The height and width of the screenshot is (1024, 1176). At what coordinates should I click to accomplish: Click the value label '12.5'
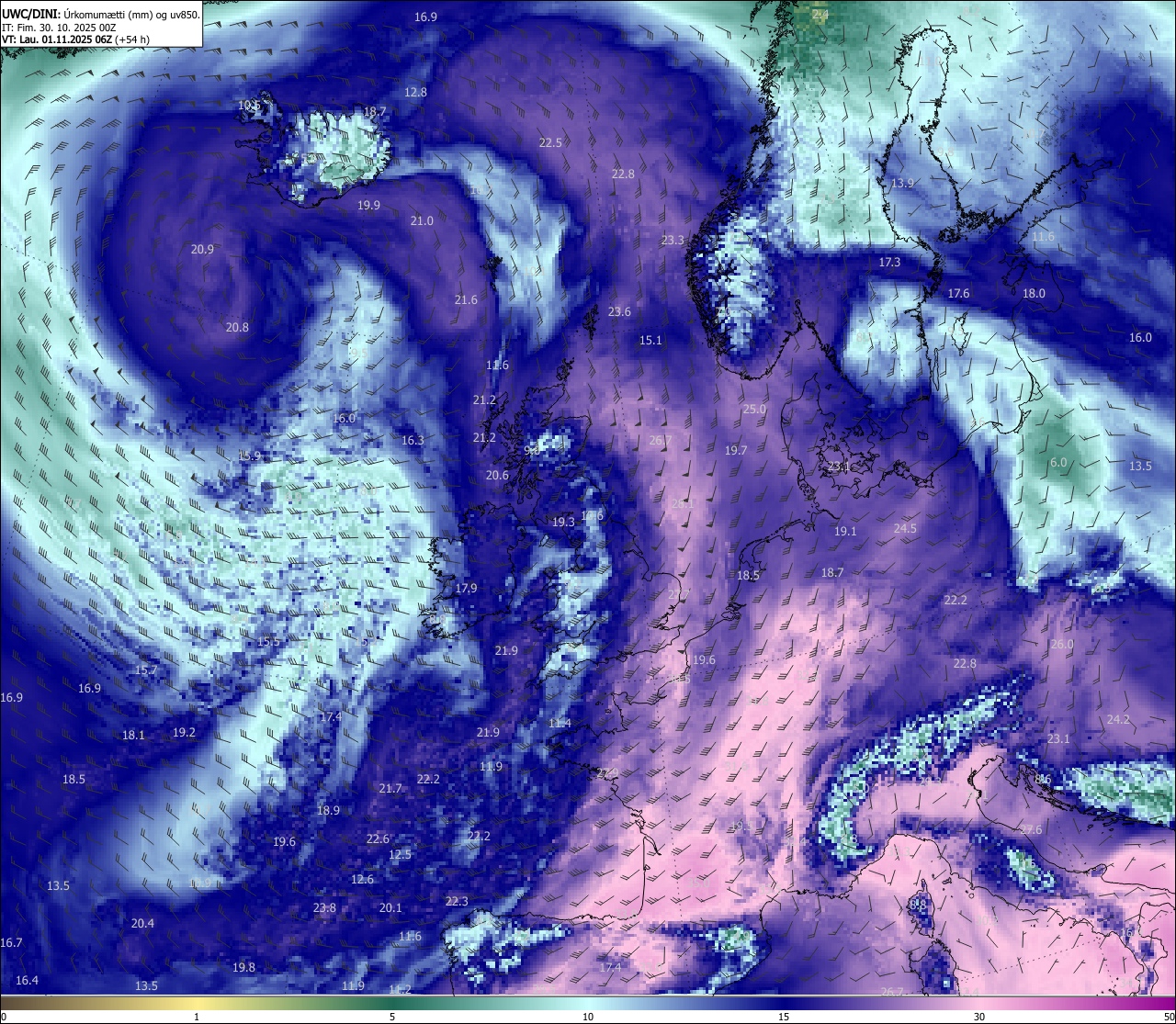pyautogui.click(x=400, y=855)
